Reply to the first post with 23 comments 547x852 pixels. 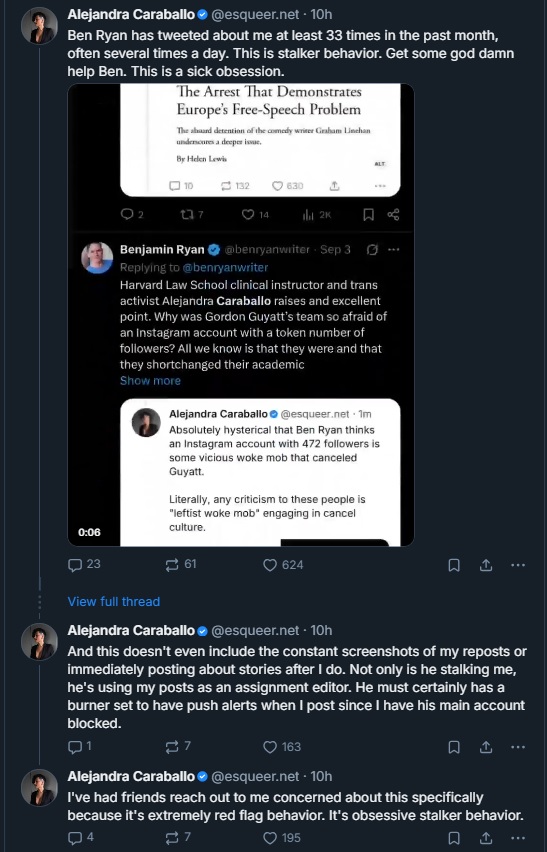pos(84,565)
